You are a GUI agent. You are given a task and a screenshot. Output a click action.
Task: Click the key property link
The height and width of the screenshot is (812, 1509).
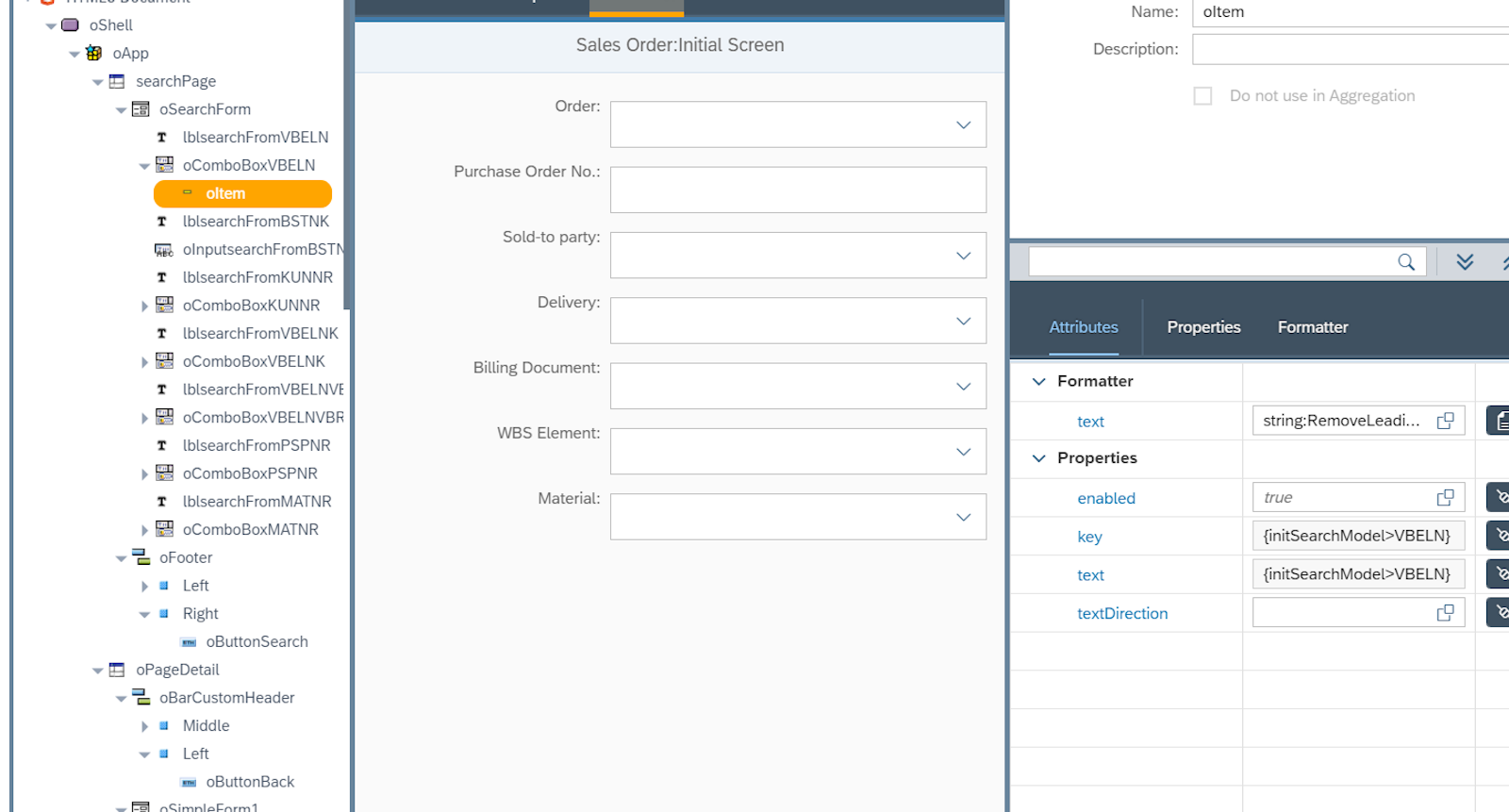pyautogui.click(x=1089, y=537)
